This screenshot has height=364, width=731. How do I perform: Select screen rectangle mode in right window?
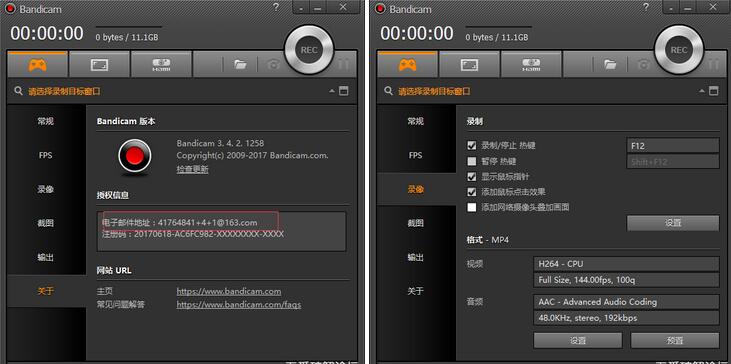tap(469, 64)
